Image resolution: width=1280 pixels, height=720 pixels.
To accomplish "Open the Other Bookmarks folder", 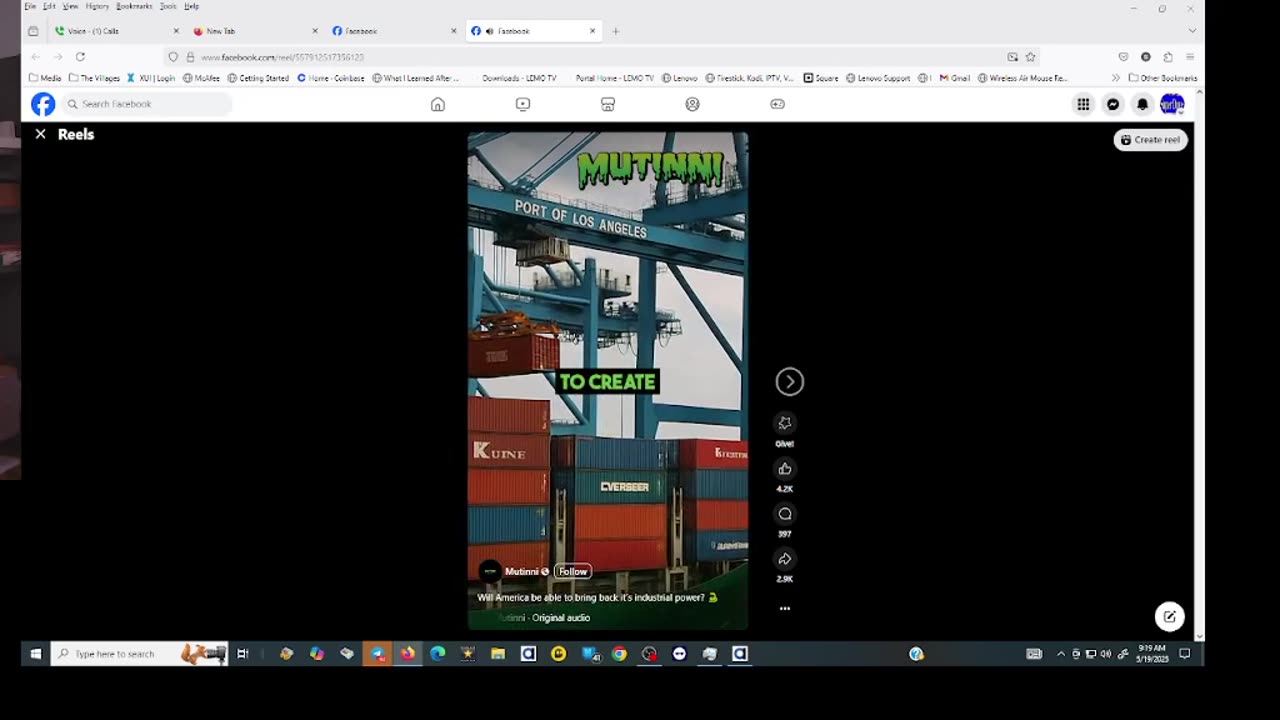I will coord(1163,78).
